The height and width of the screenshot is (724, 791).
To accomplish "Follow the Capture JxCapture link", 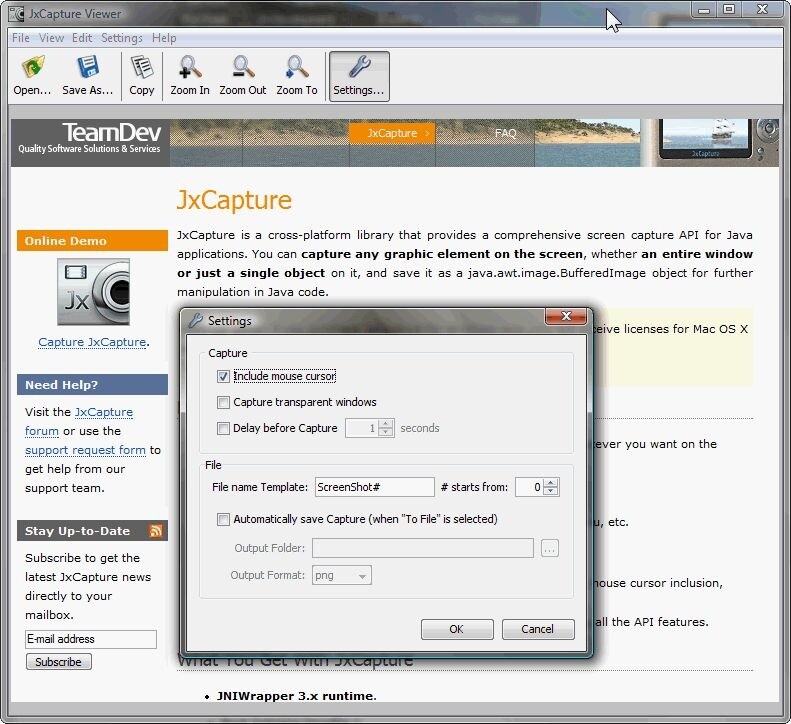I will 93,342.
